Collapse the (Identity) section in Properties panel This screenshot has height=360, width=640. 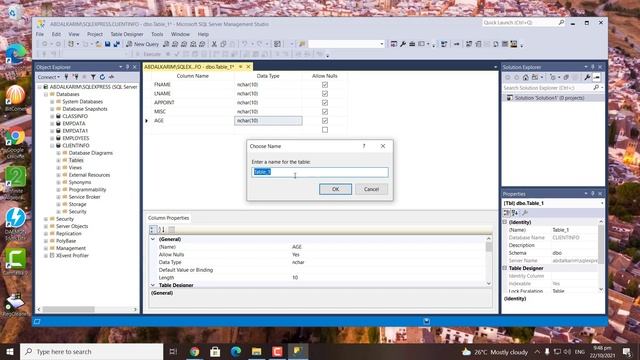[505, 222]
